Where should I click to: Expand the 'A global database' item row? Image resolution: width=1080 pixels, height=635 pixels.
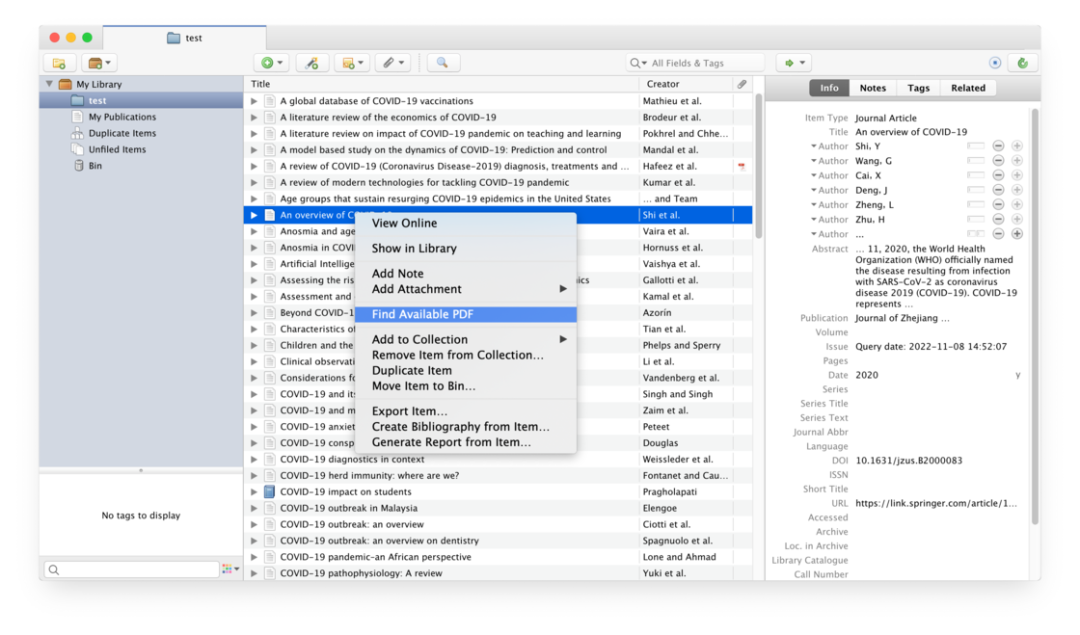(x=254, y=101)
